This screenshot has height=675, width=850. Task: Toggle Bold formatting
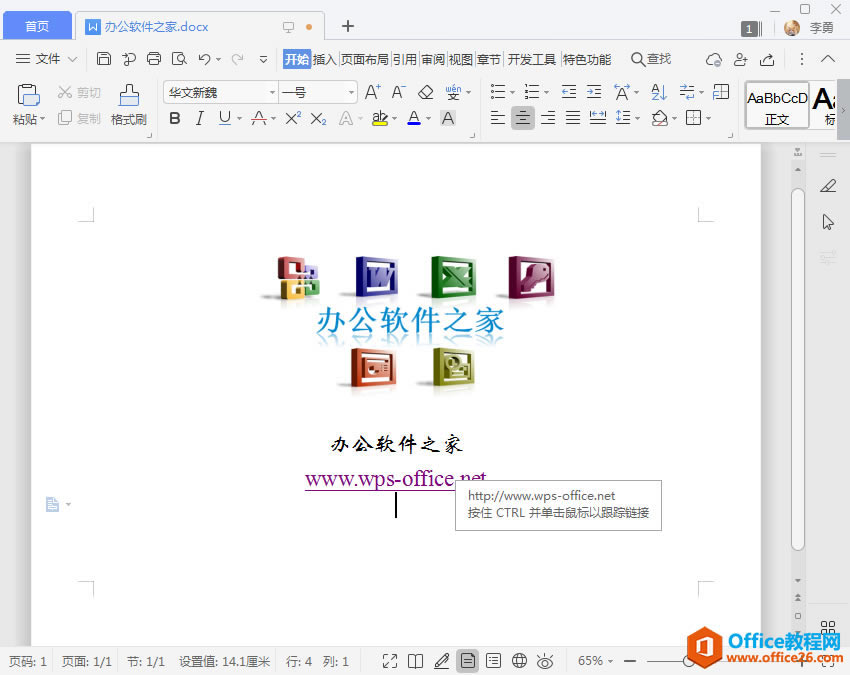pos(175,118)
